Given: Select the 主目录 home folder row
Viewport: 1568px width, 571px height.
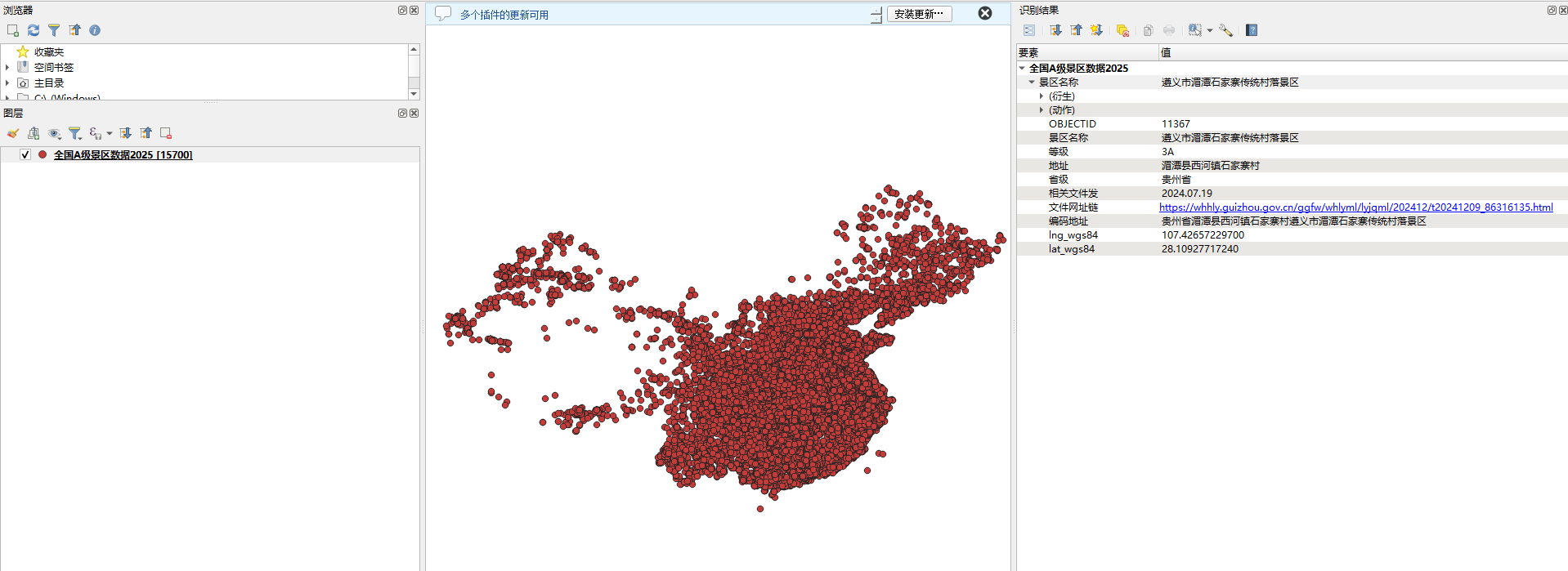Looking at the screenshot, I should click(x=41, y=83).
